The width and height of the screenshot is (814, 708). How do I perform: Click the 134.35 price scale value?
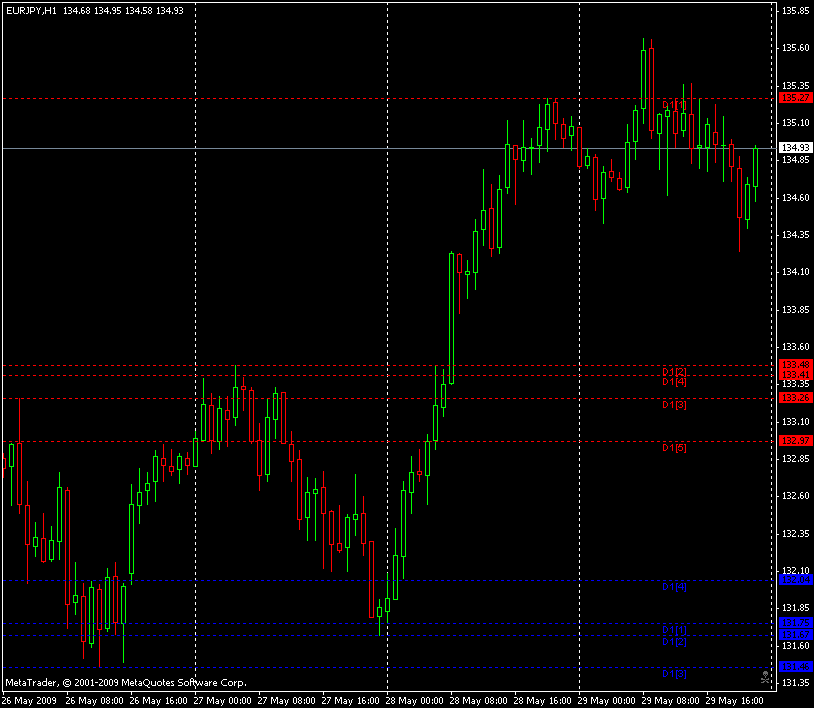click(x=796, y=235)
